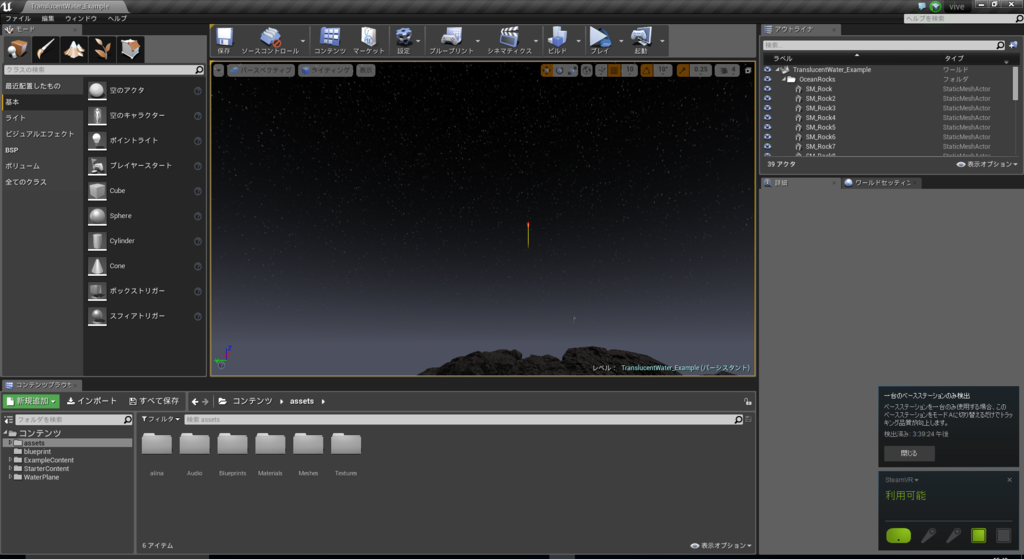Image resolution: width=1024 pixels, height=559 pixels.
Task: Click the help icon next to Sphere
Action: tap(198, 216)
